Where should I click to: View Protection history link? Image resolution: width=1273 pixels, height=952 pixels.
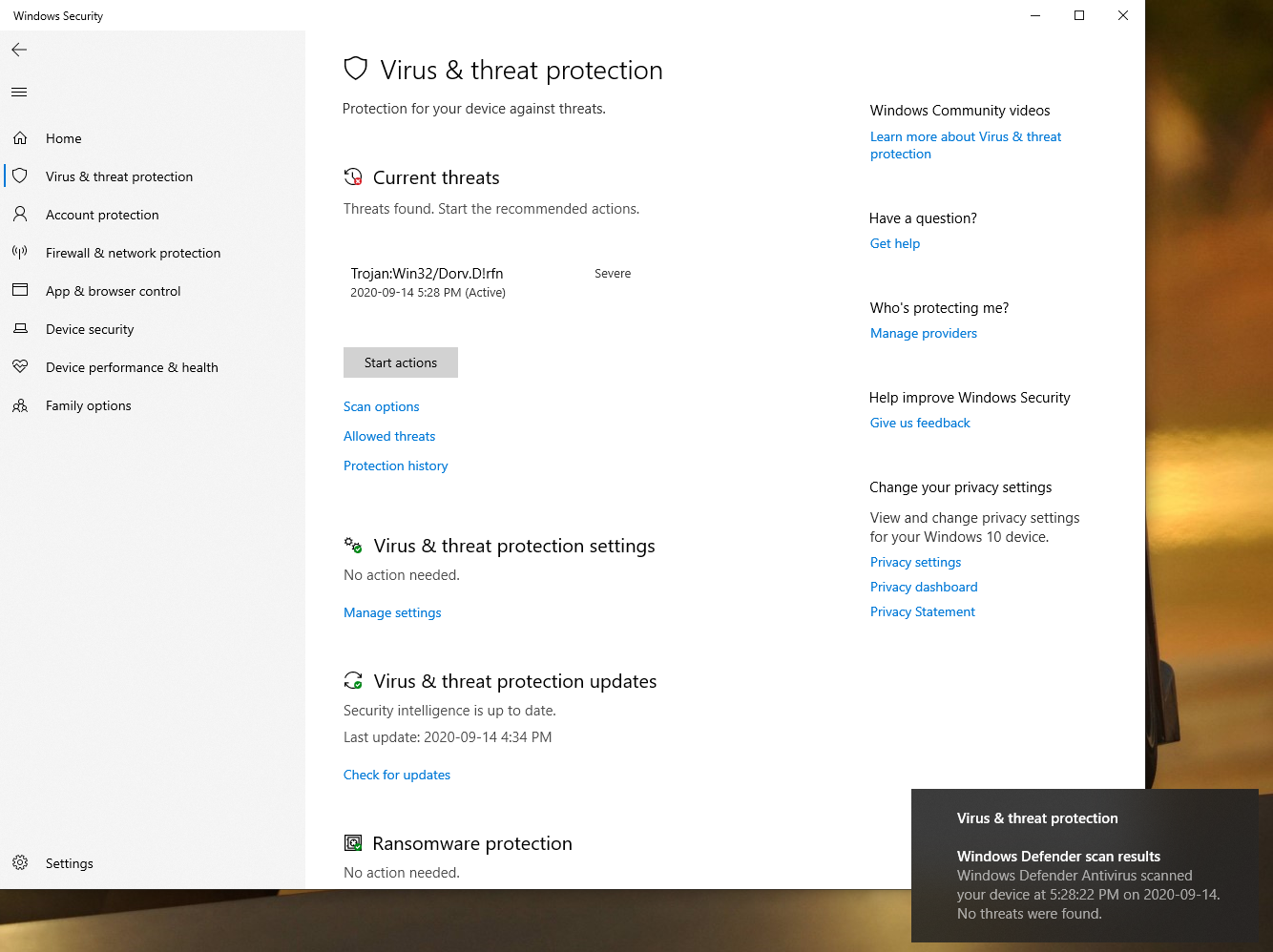click(396, 466)
